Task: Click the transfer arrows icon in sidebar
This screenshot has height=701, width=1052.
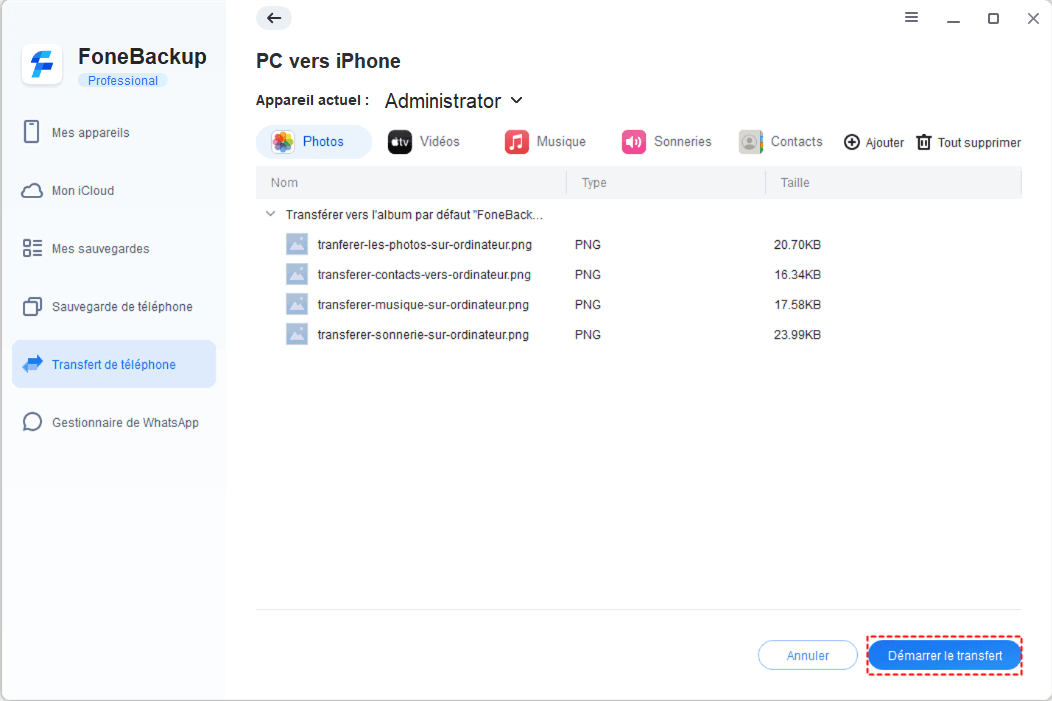Action: [32, 364]
